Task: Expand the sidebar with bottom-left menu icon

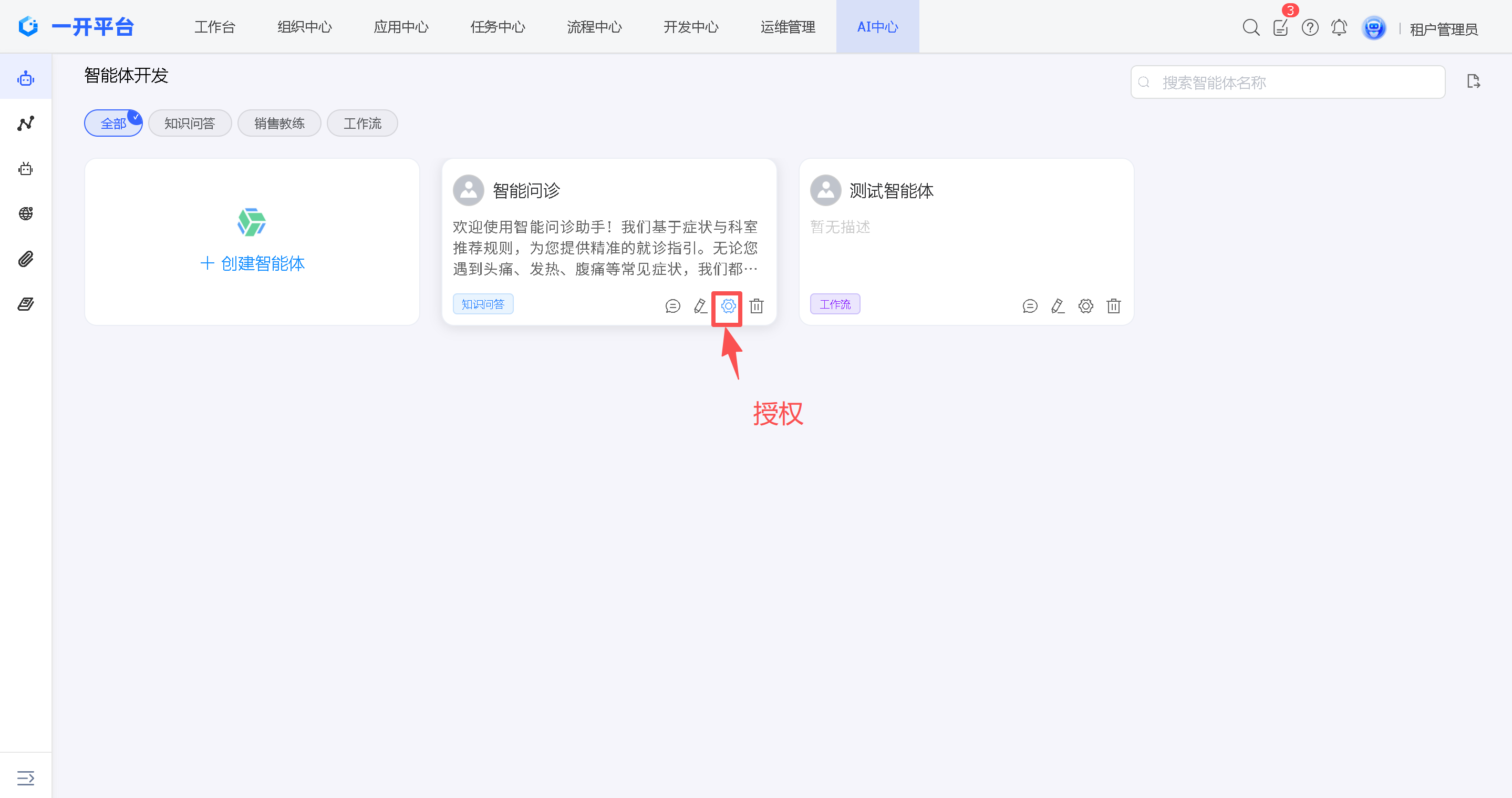Action: pyautogui.click(x=25, y=778)
